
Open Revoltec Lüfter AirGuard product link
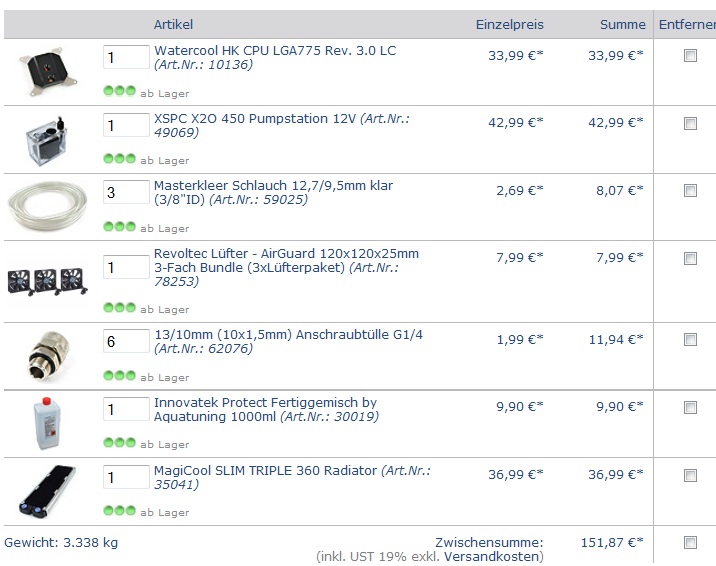tap(286, 267)
